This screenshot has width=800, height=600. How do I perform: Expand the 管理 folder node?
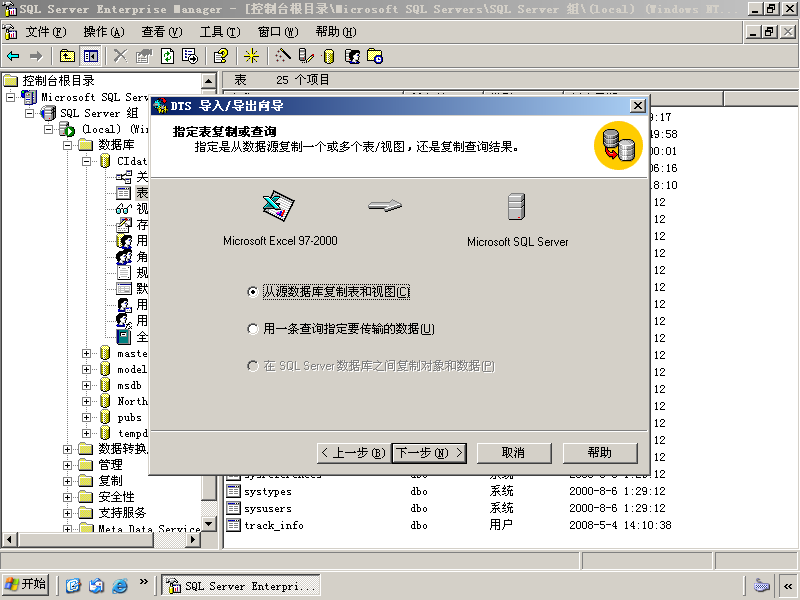click(x=67, y=465)
